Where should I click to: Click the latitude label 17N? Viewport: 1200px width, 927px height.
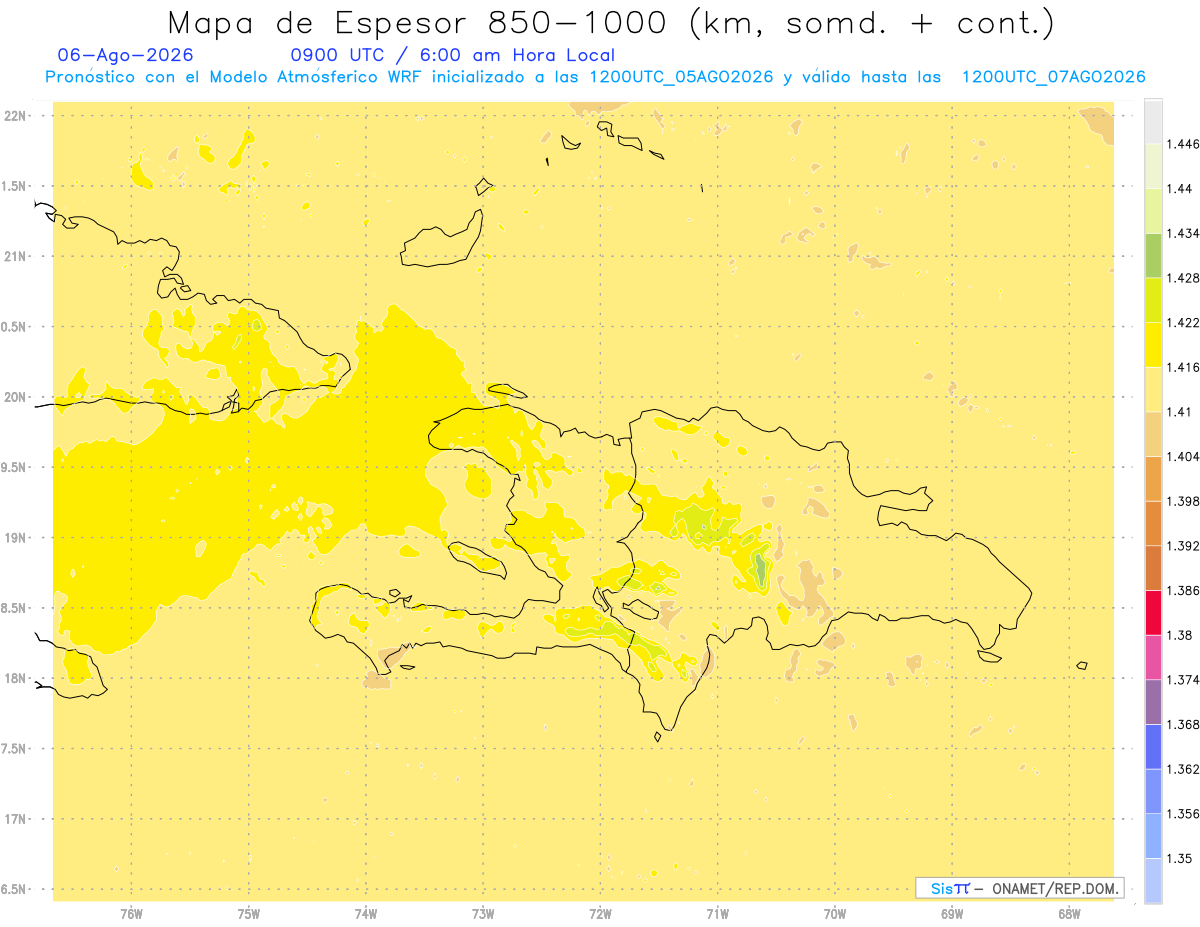(x=15, y=819)
